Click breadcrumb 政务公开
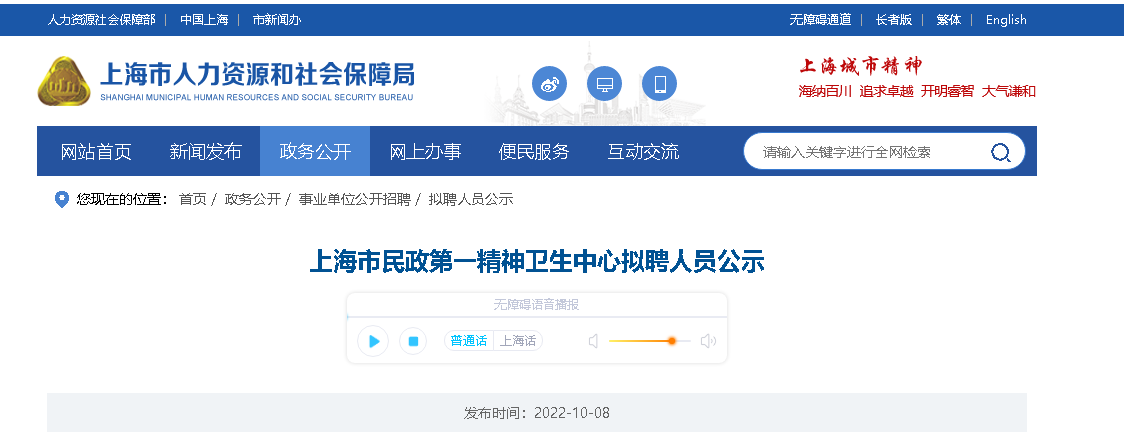 click(252, 199)
